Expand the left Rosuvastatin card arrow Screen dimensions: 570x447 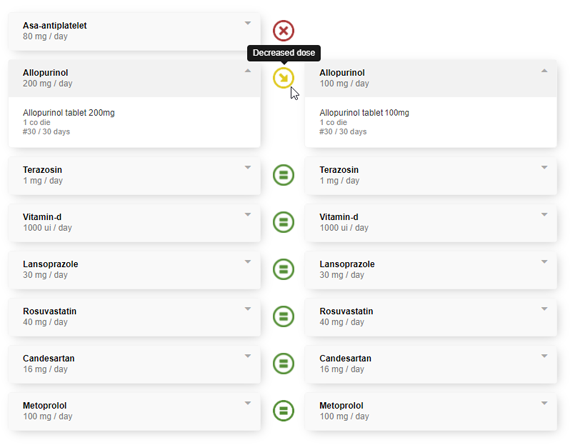[248, 309]
